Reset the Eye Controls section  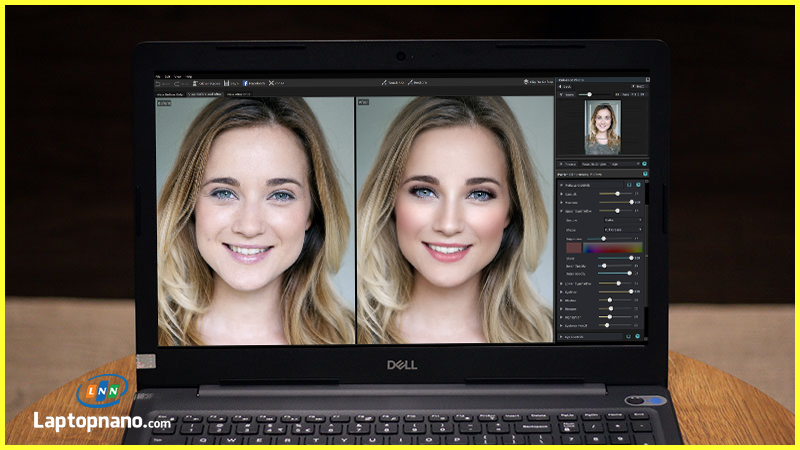[629, 337]
